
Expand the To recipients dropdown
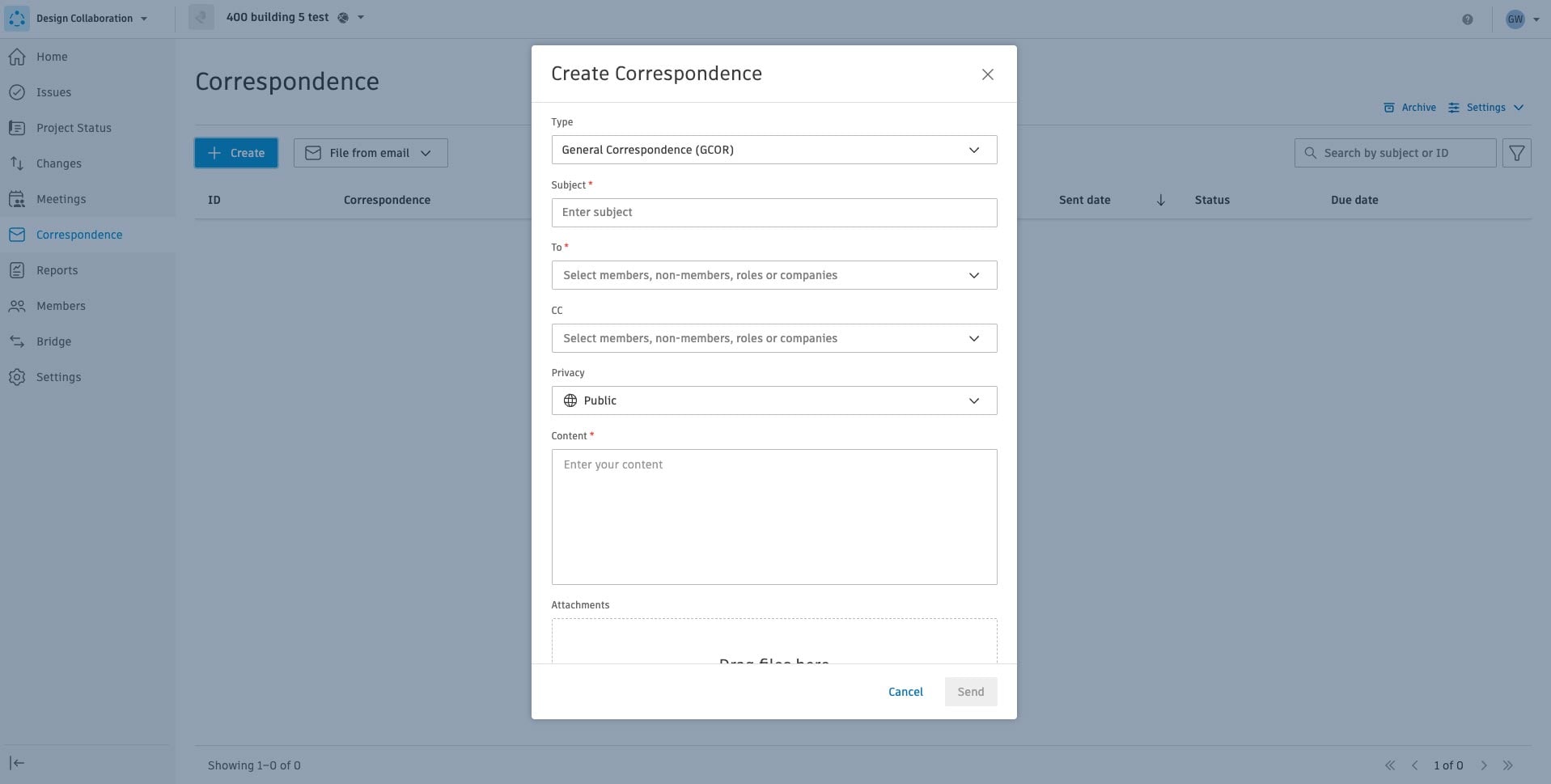point(773,275)
